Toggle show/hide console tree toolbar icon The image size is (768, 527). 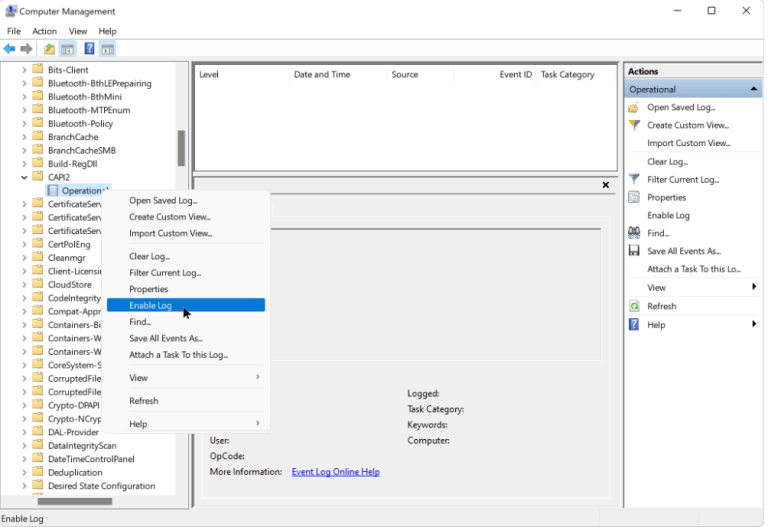(68, 49)
